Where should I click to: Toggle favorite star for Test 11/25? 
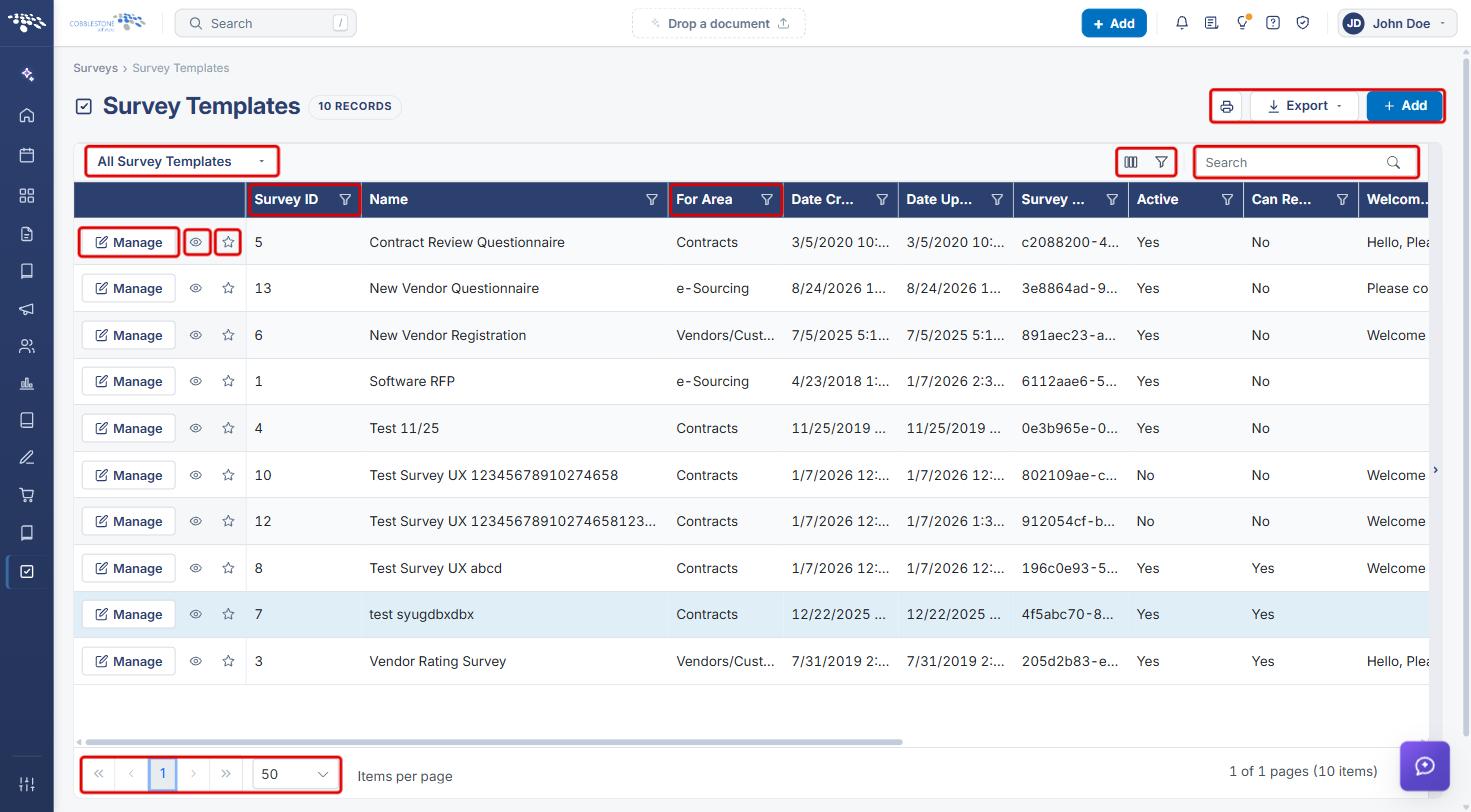point(228,428)
